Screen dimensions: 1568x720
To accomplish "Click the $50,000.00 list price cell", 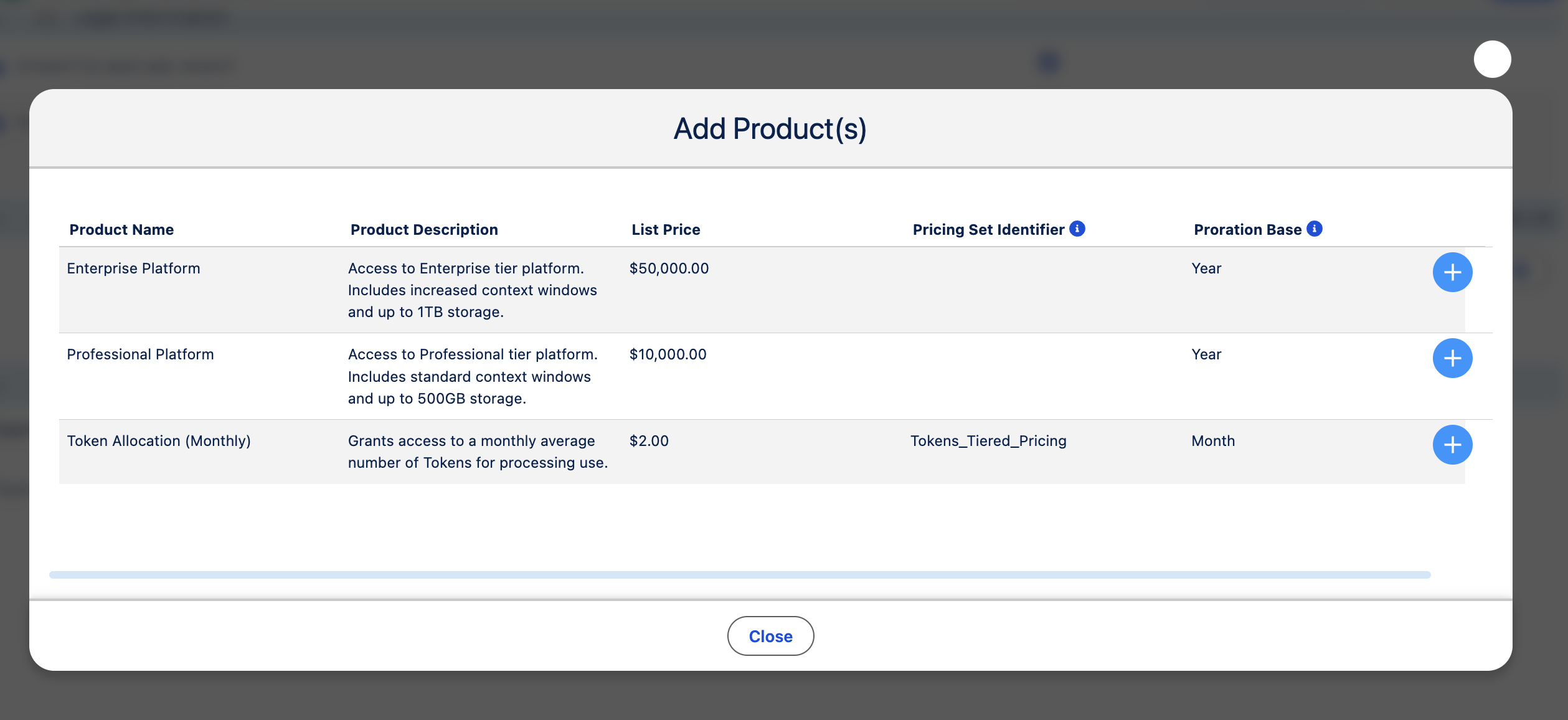I will click(669, 268).
